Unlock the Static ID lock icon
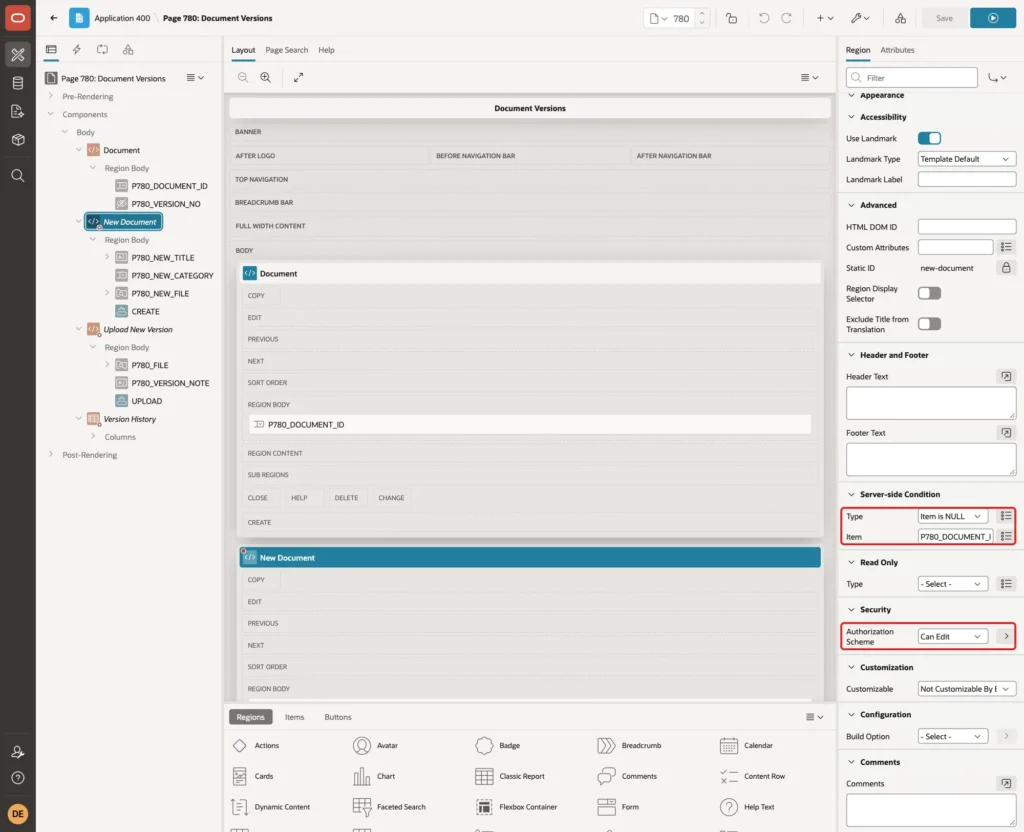Image resolution: width=1024 pixels, height=832 pixels. [x=1006, y=268]
